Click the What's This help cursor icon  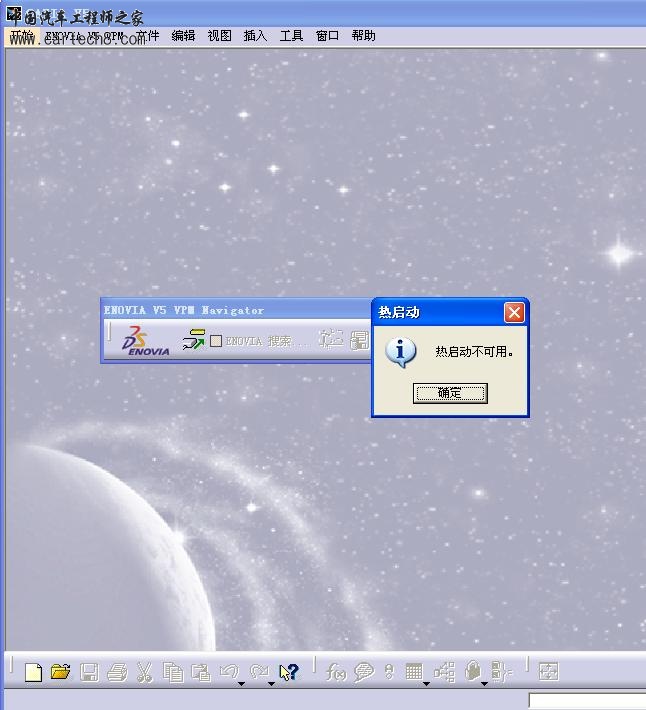coord(289,672)
